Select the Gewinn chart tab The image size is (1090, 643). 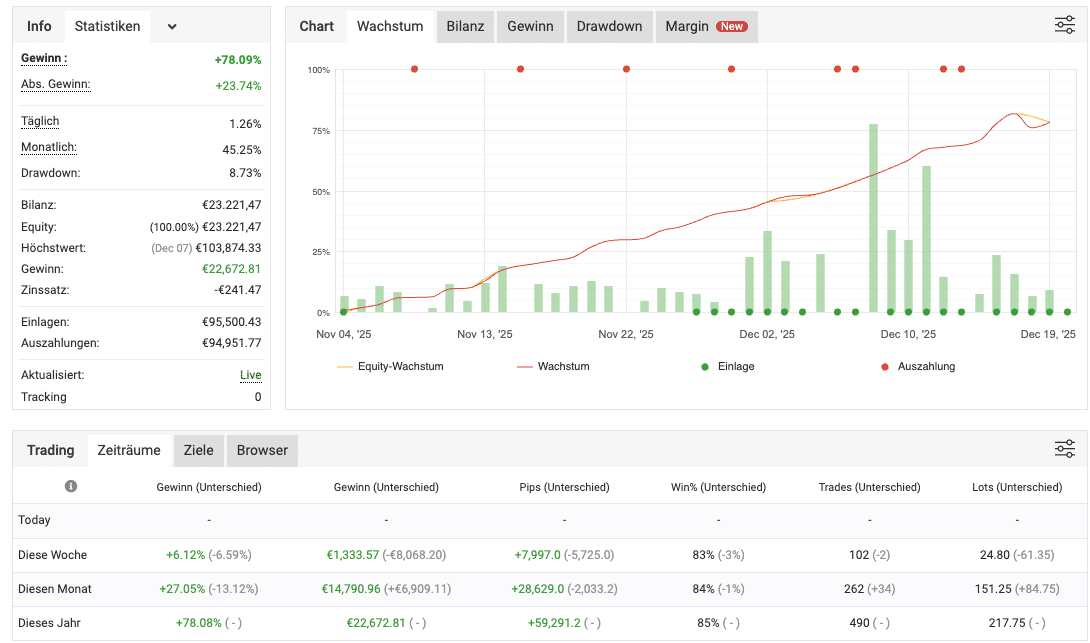pyautogui.click(x=530, y=27)
